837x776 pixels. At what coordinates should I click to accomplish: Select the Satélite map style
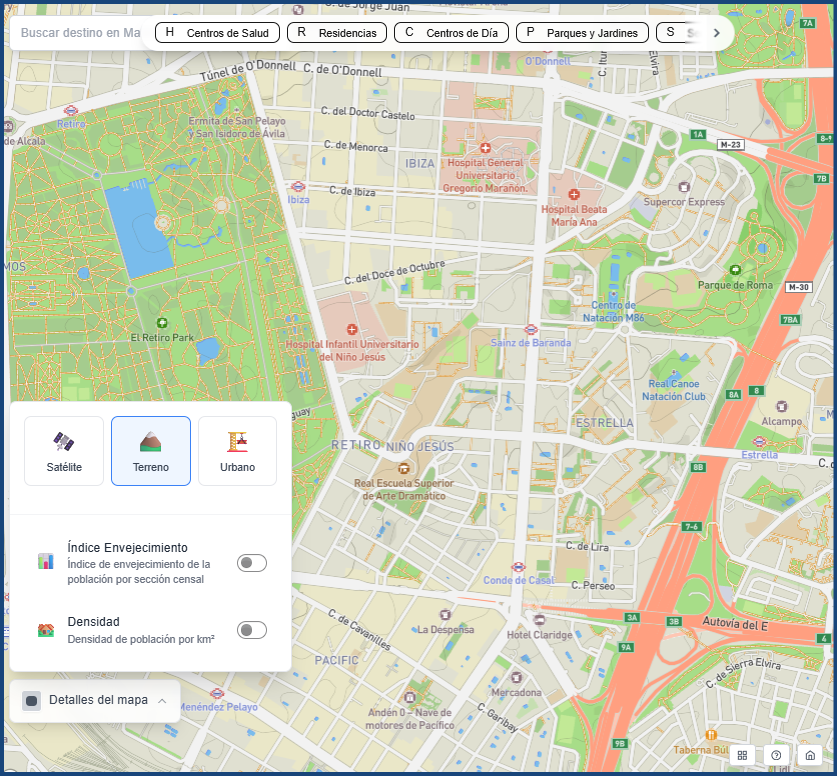click(64, 451)
